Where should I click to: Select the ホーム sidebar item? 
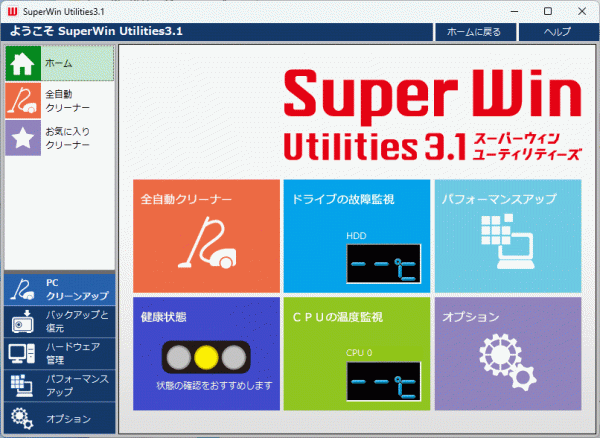pos(60,64)
